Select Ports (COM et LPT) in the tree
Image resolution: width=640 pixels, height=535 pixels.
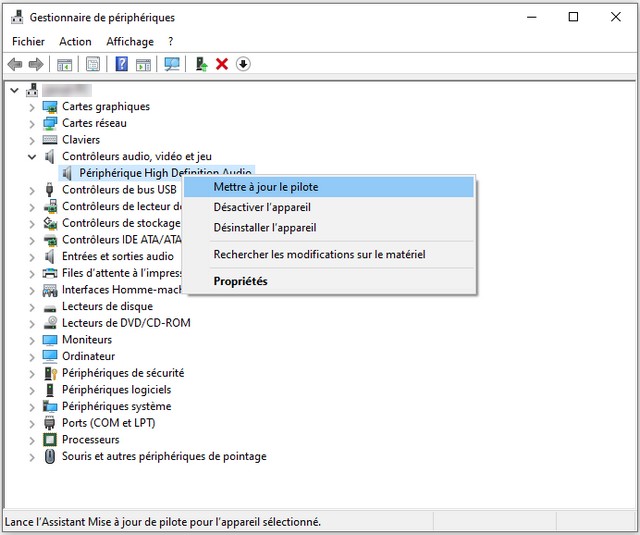[108, 423]
